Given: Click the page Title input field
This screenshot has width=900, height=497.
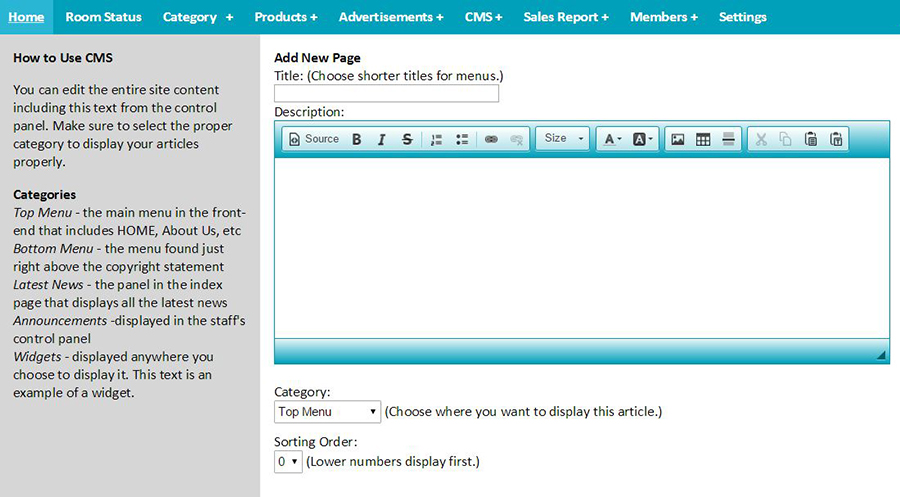Looking at the screenshot, I should coord(386,94).
